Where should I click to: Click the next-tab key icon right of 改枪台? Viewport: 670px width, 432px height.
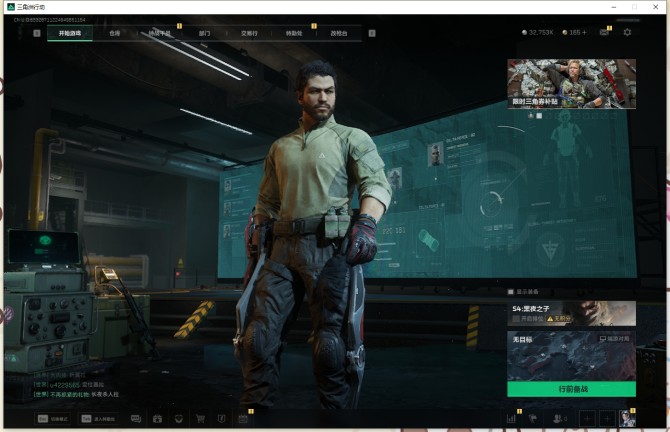(372, 33)
